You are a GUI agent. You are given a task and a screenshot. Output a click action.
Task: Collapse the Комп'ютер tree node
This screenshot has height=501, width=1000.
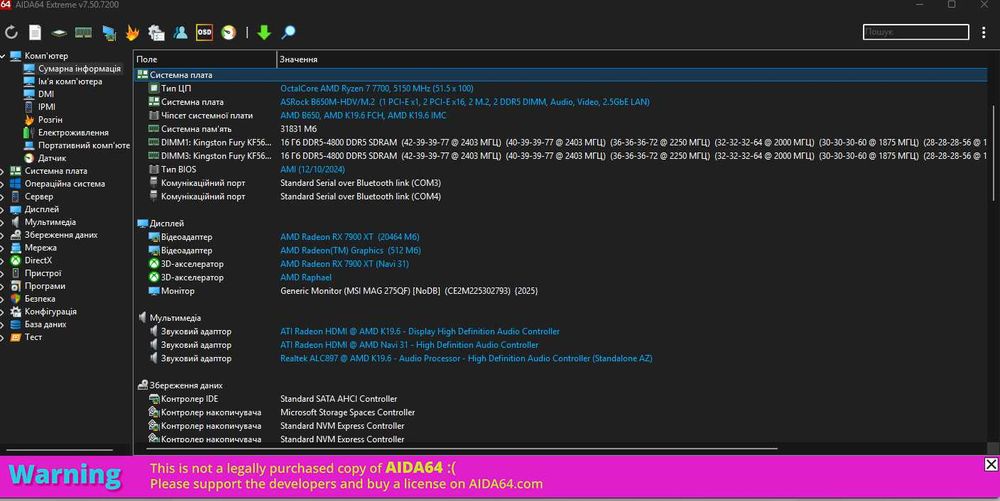(3, 55)
